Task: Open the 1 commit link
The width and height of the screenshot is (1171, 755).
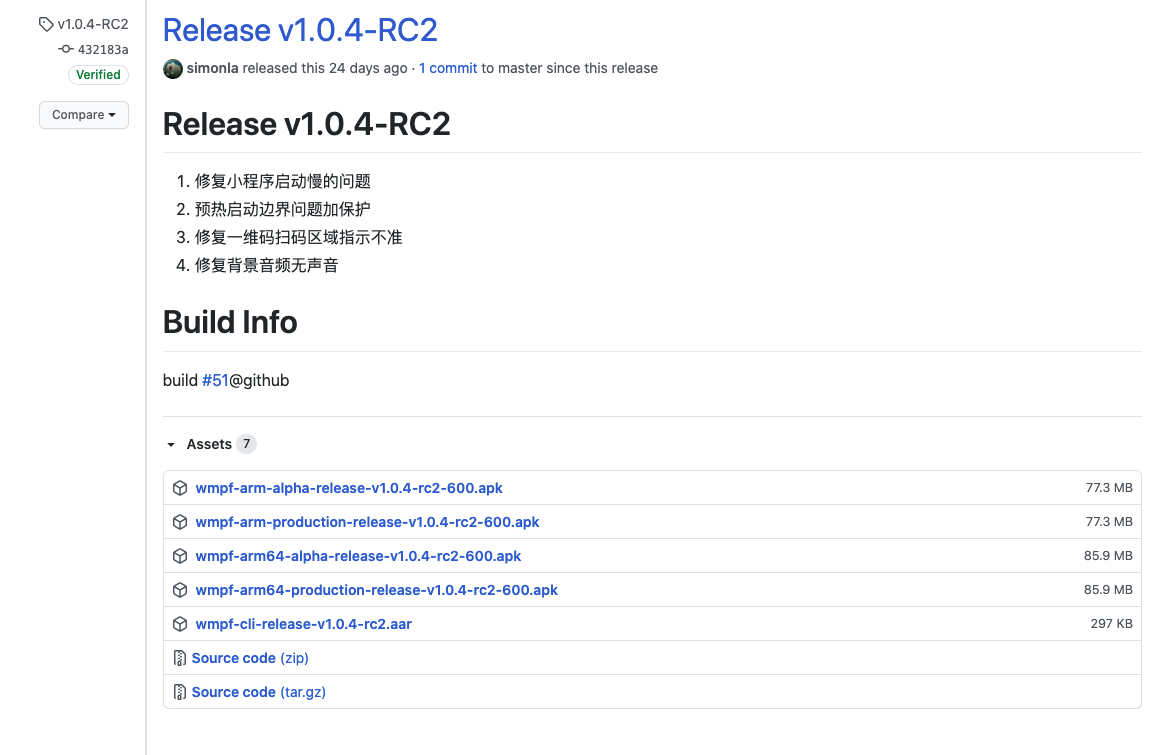Action: tap(447, 68)
